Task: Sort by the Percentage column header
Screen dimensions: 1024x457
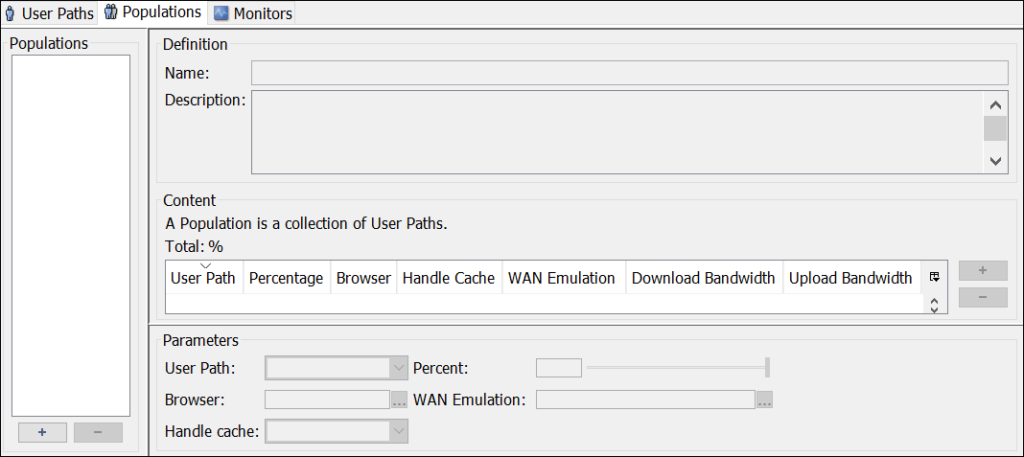Action: coord(286,278)
